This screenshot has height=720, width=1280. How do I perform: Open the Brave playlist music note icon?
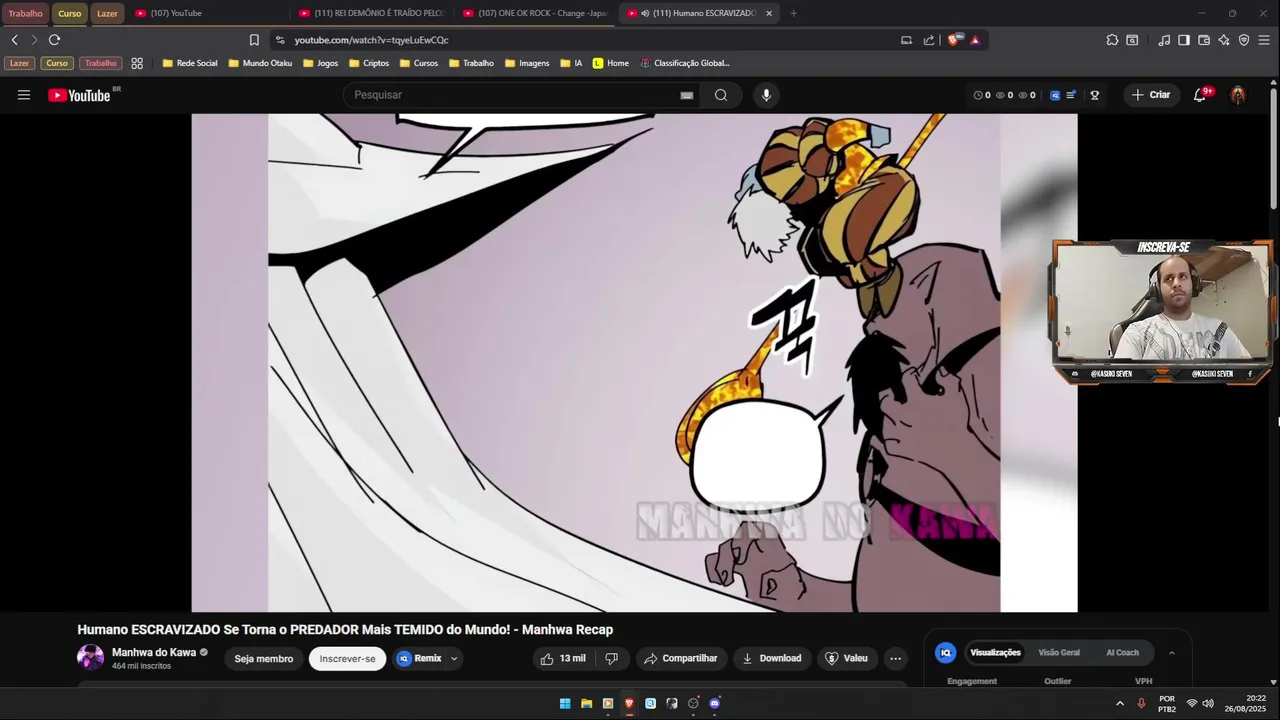pyautogui.click(x=1164, y=40)
